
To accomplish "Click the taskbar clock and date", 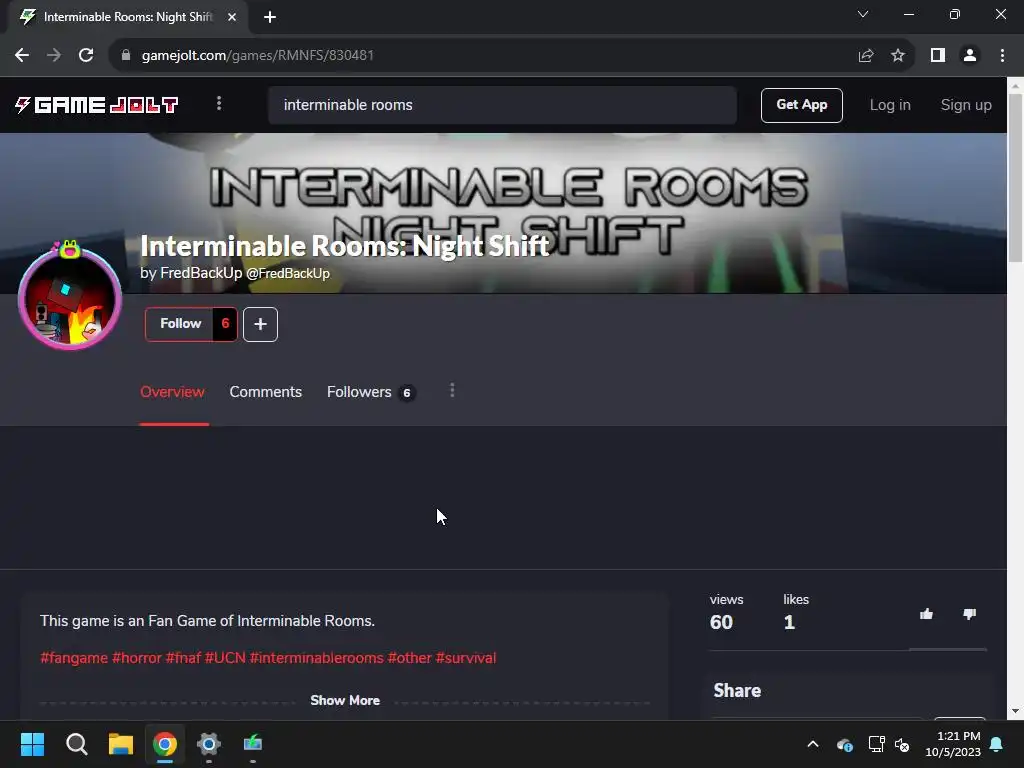I will 953,744.
